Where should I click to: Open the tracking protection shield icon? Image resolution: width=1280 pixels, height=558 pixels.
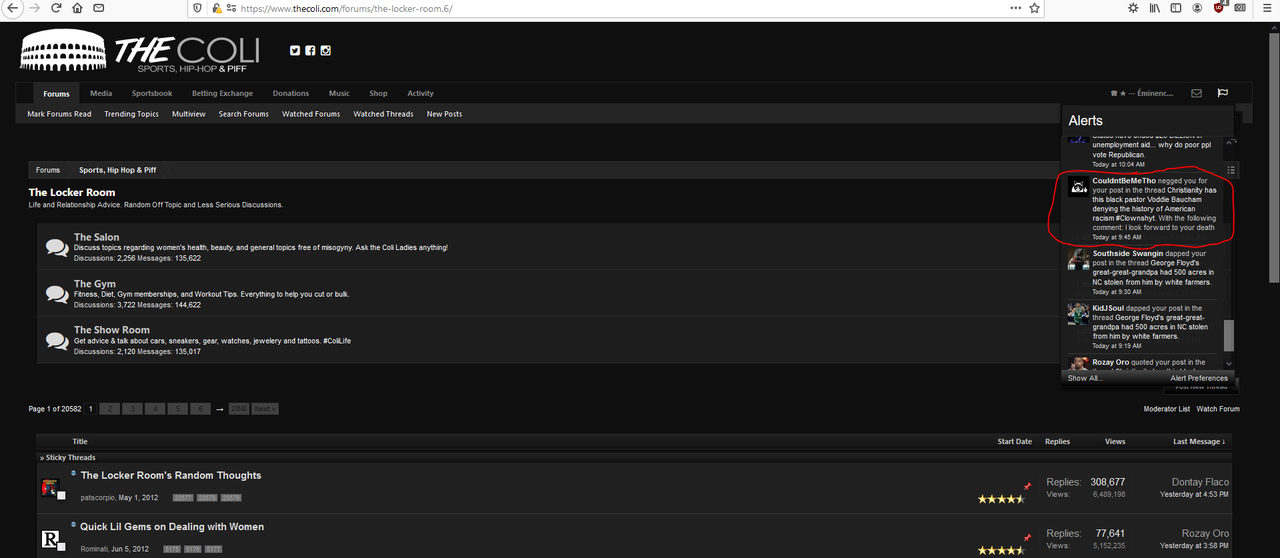[199, 7]
